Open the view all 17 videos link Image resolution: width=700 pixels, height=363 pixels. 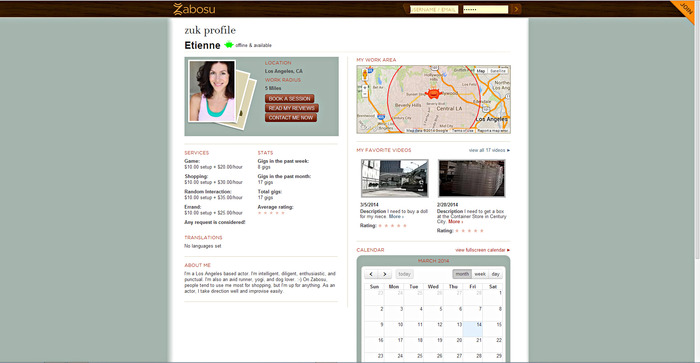(489, 150)
